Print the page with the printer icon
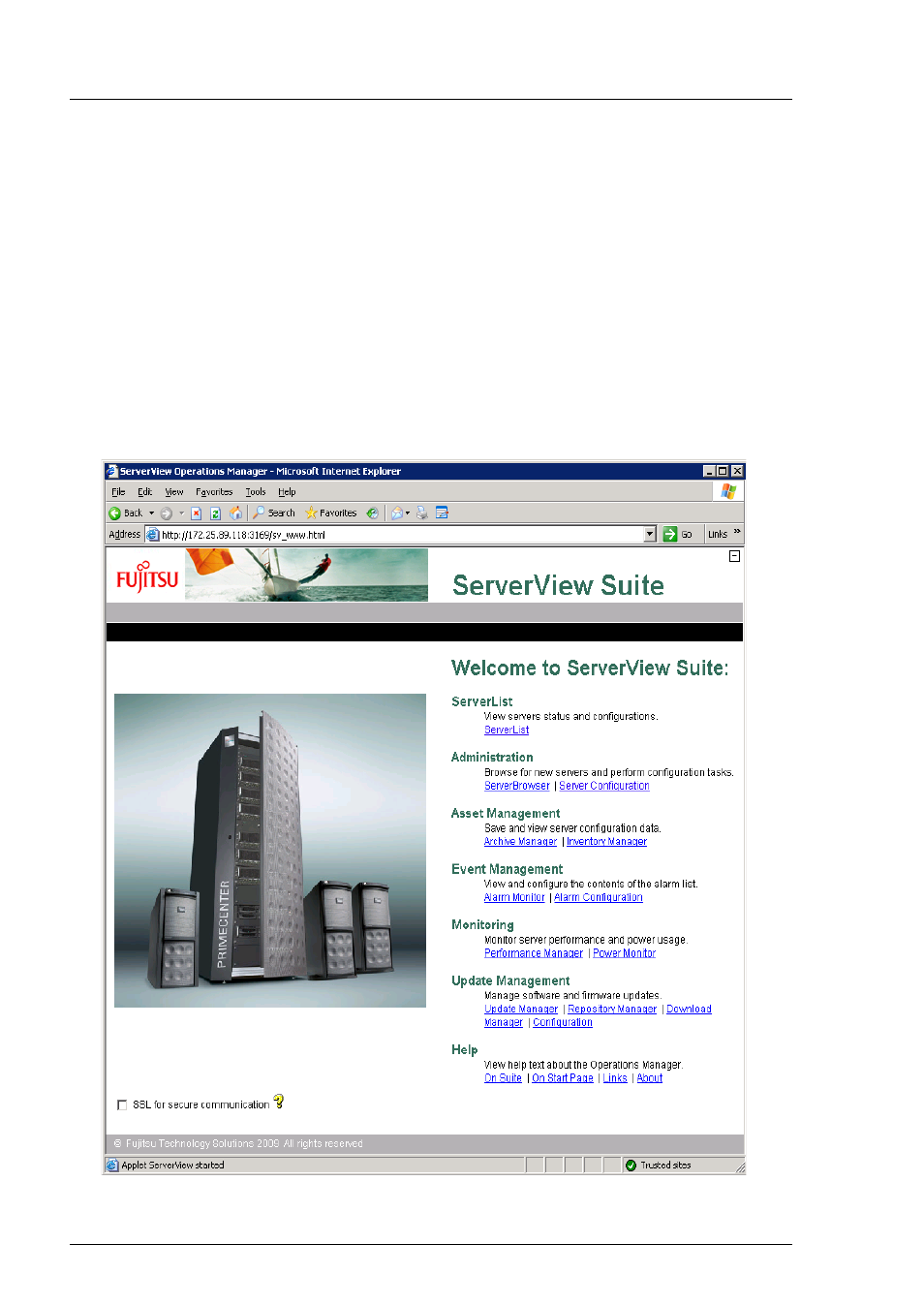This screenshot has width=924, height=1306. pyautogui.click(x=421, y=513)
